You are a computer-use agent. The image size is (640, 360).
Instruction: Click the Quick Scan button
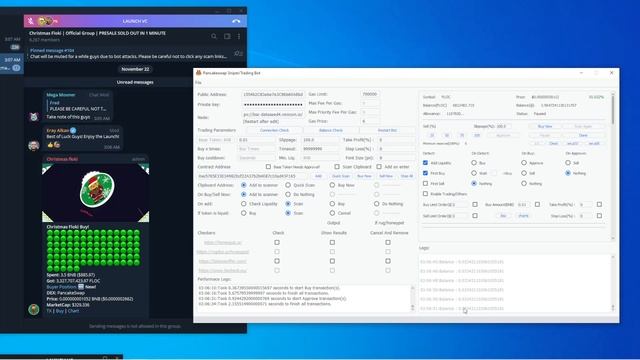(x=341, y=176)
